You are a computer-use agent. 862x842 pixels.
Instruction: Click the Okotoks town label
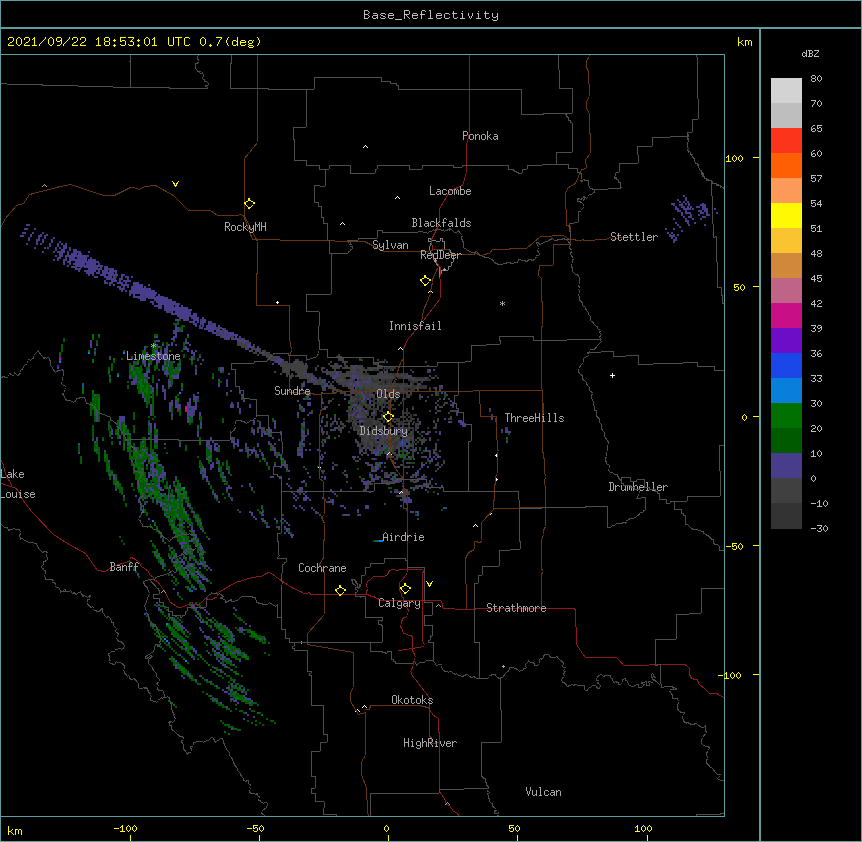412,700
